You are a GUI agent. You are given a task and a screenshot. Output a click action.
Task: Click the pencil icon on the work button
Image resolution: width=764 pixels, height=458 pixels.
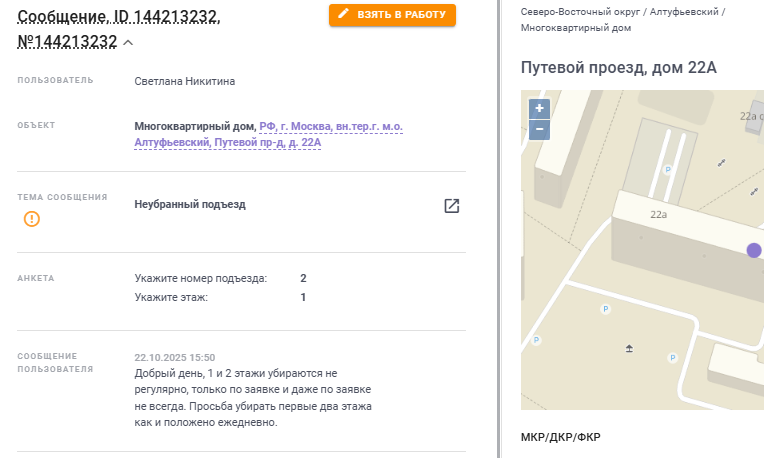point(345,14)
